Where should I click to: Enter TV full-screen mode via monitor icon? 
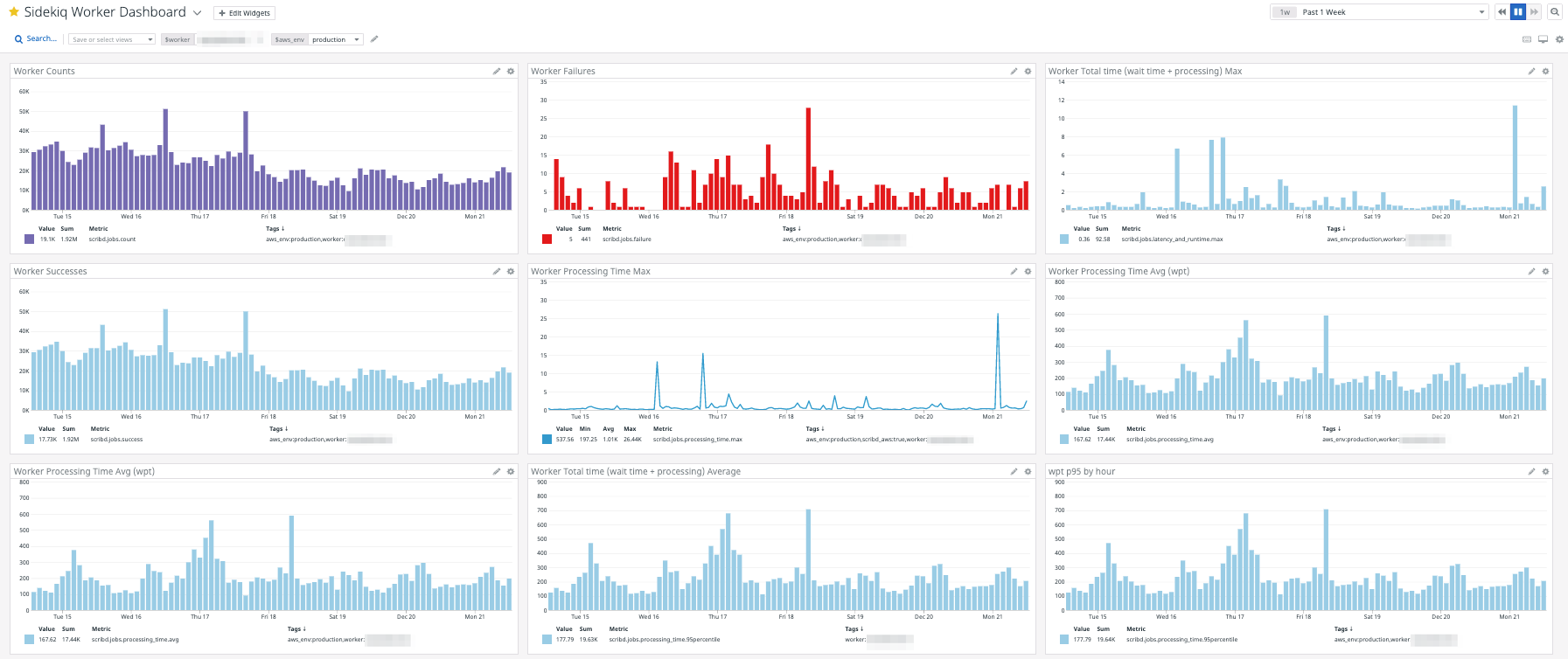coord(1544,39)
